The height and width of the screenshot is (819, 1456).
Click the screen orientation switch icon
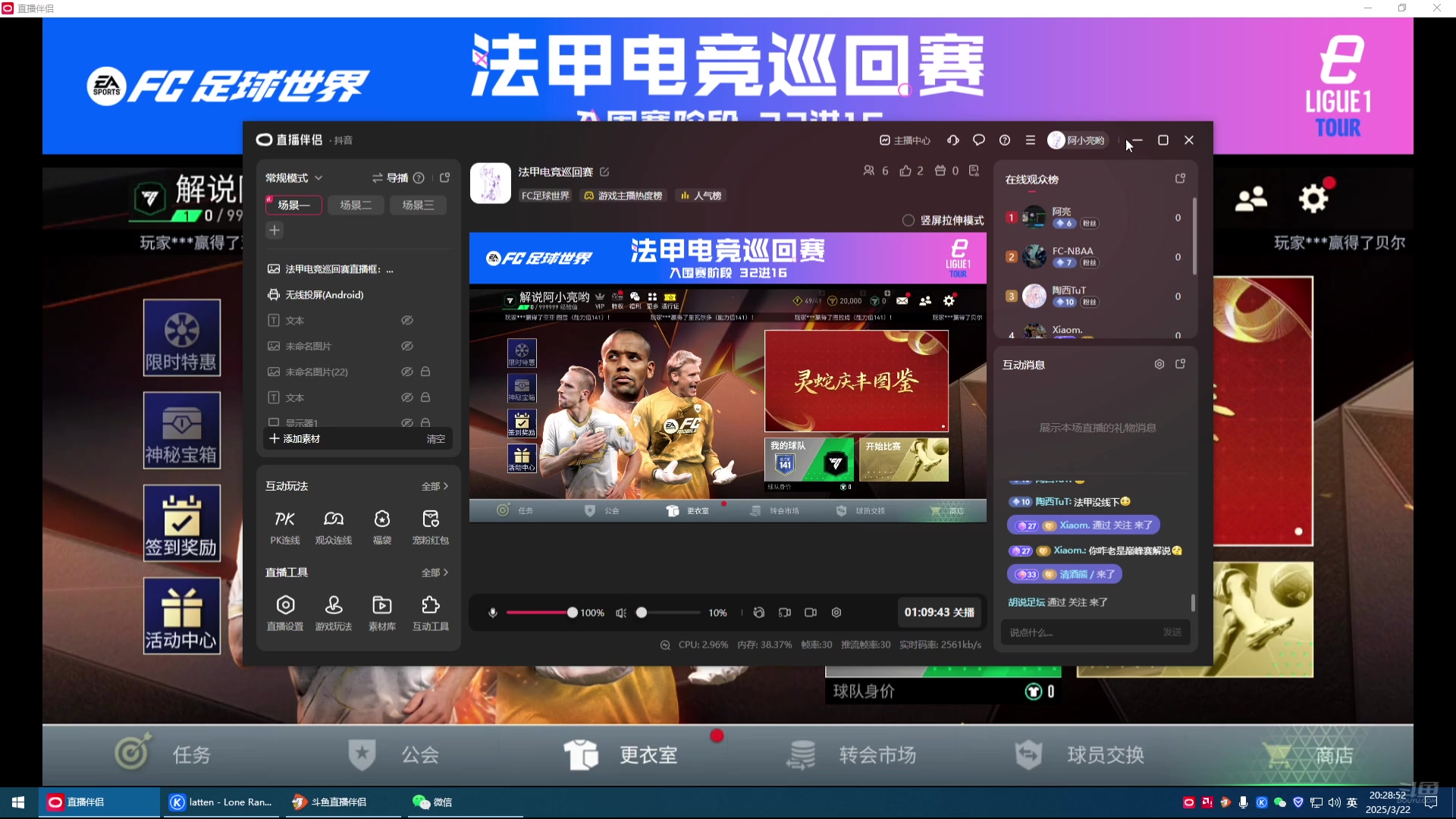(785, 613)
